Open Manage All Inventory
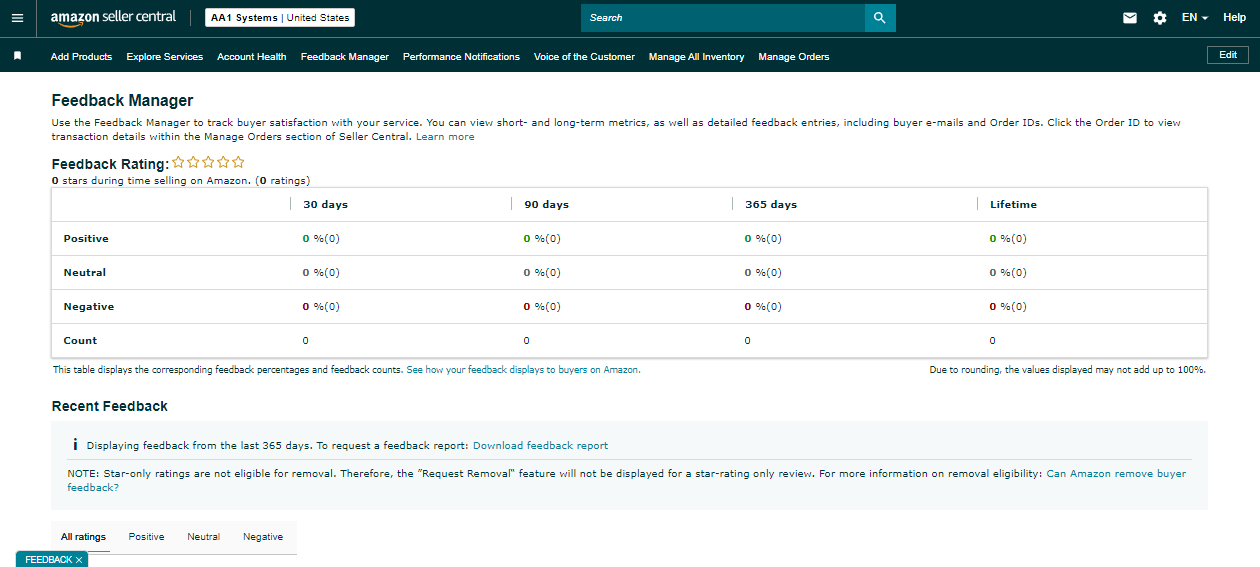Viewport: 1260px width, 567px height. pos(696,57)
